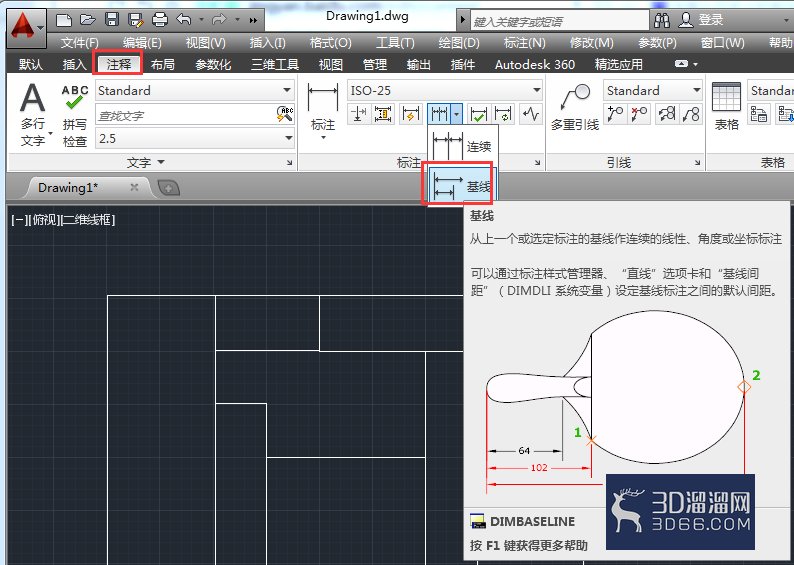
Task: Select the add leader icon
Action: (615, 114)
